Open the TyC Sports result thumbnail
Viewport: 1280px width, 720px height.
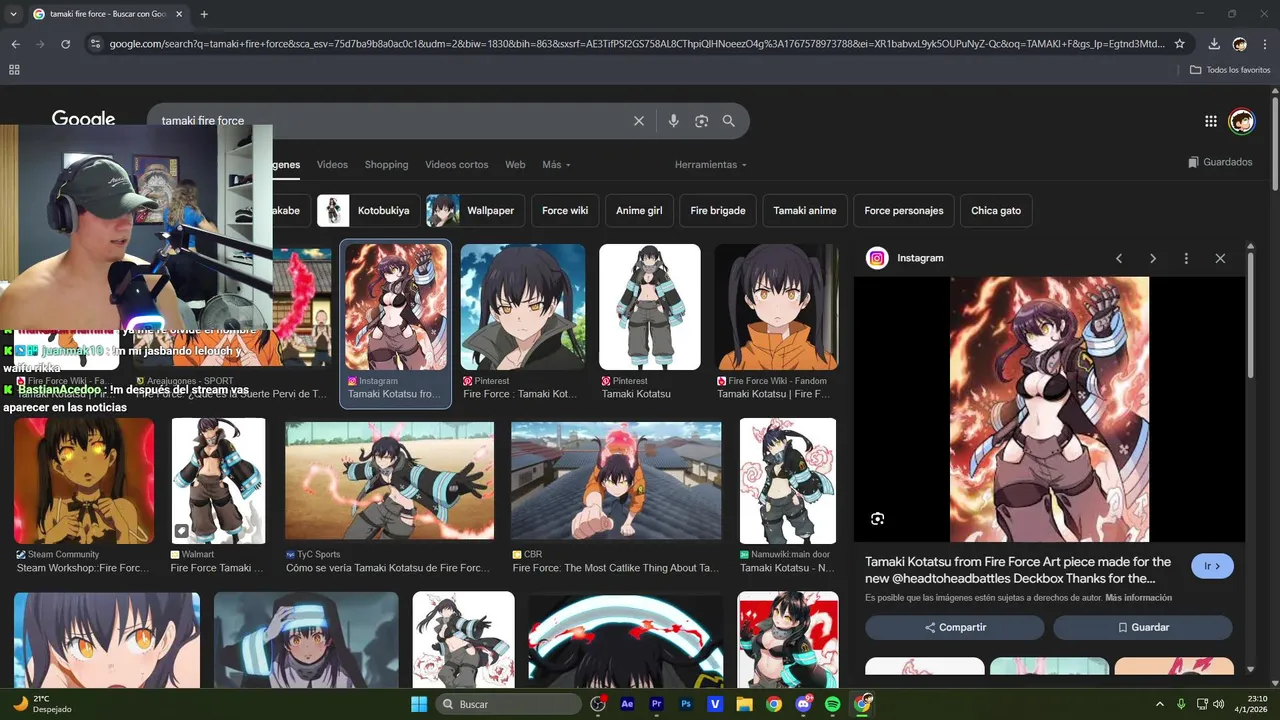point(389,481)
